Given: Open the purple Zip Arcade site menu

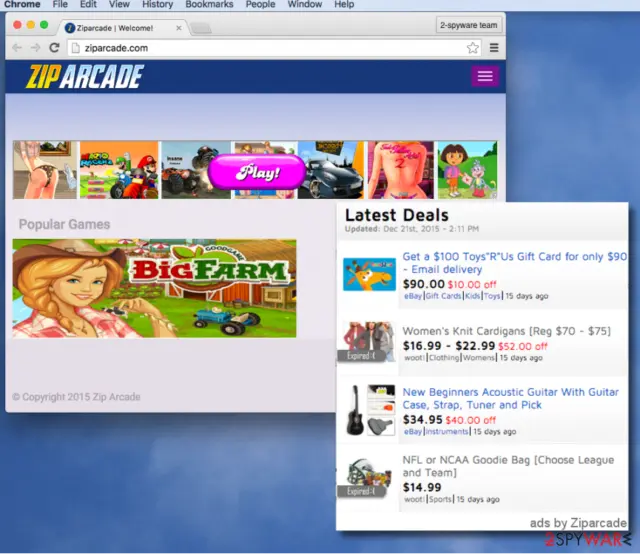Looking at the screenshot, I should [x=485, y=76].
